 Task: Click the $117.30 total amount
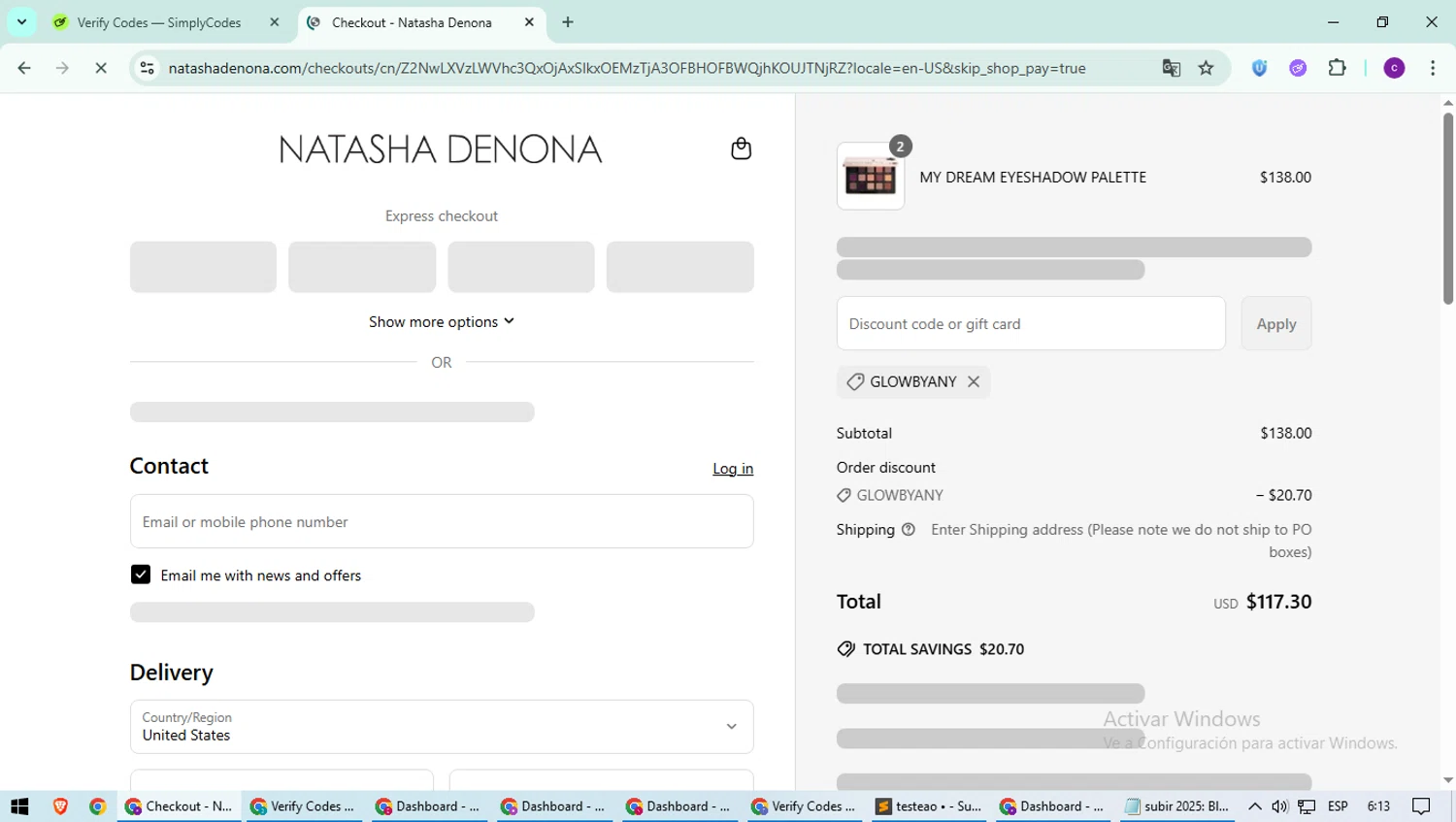click(1278, 602)
